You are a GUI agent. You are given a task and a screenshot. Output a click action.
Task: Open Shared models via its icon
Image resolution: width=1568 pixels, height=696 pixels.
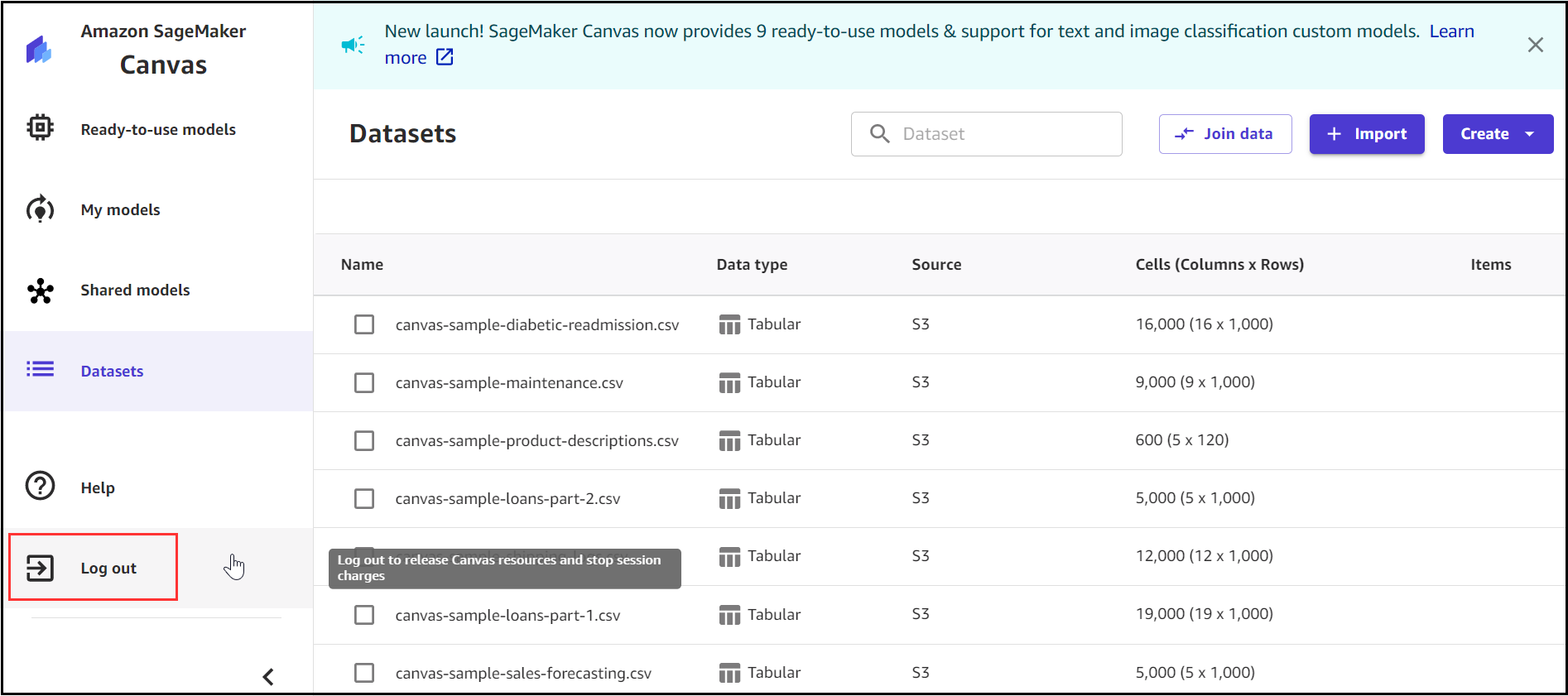coord(40,290)
